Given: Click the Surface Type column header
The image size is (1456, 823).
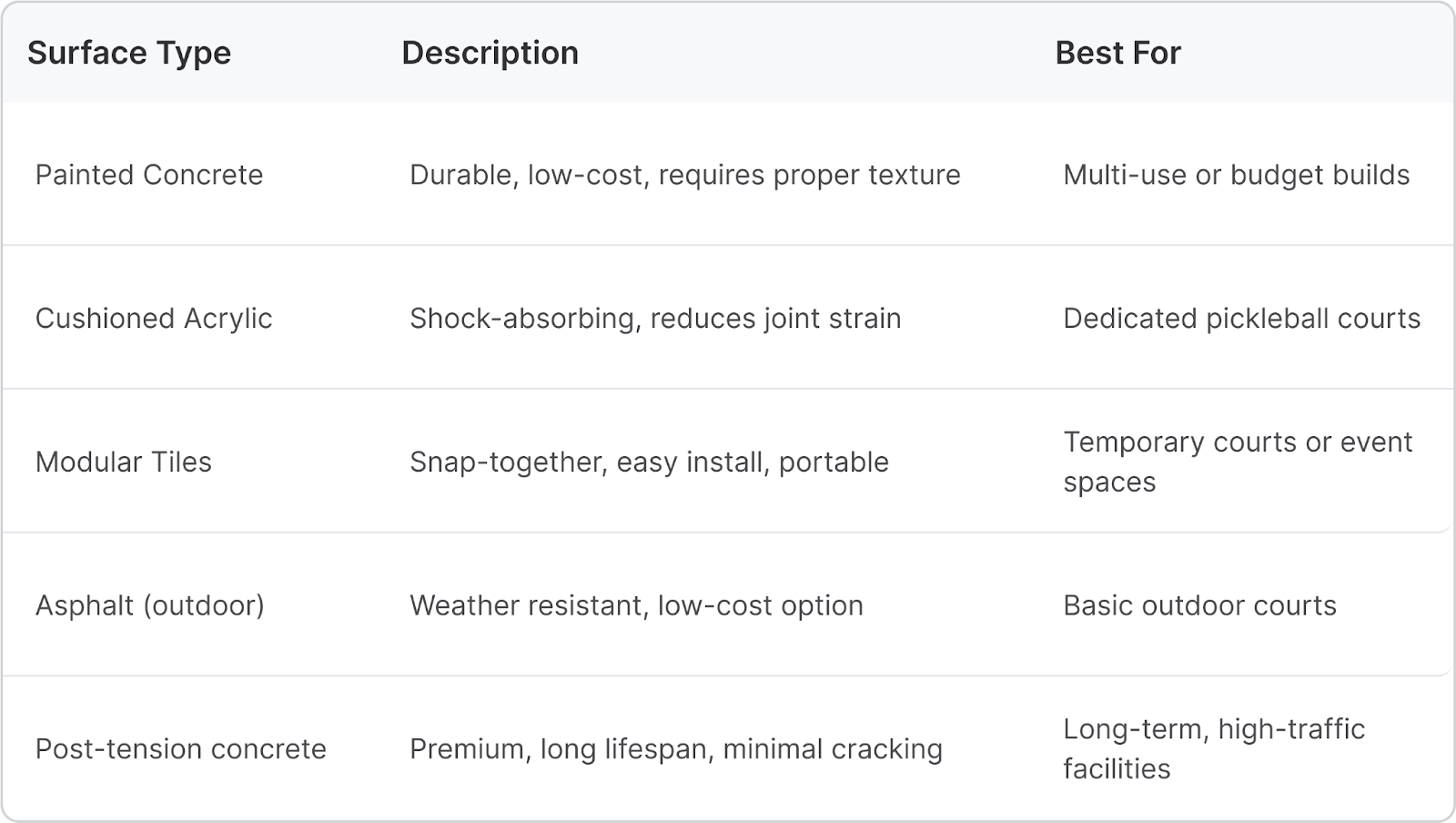Looking at the screenshot, I should pos(129,53).
